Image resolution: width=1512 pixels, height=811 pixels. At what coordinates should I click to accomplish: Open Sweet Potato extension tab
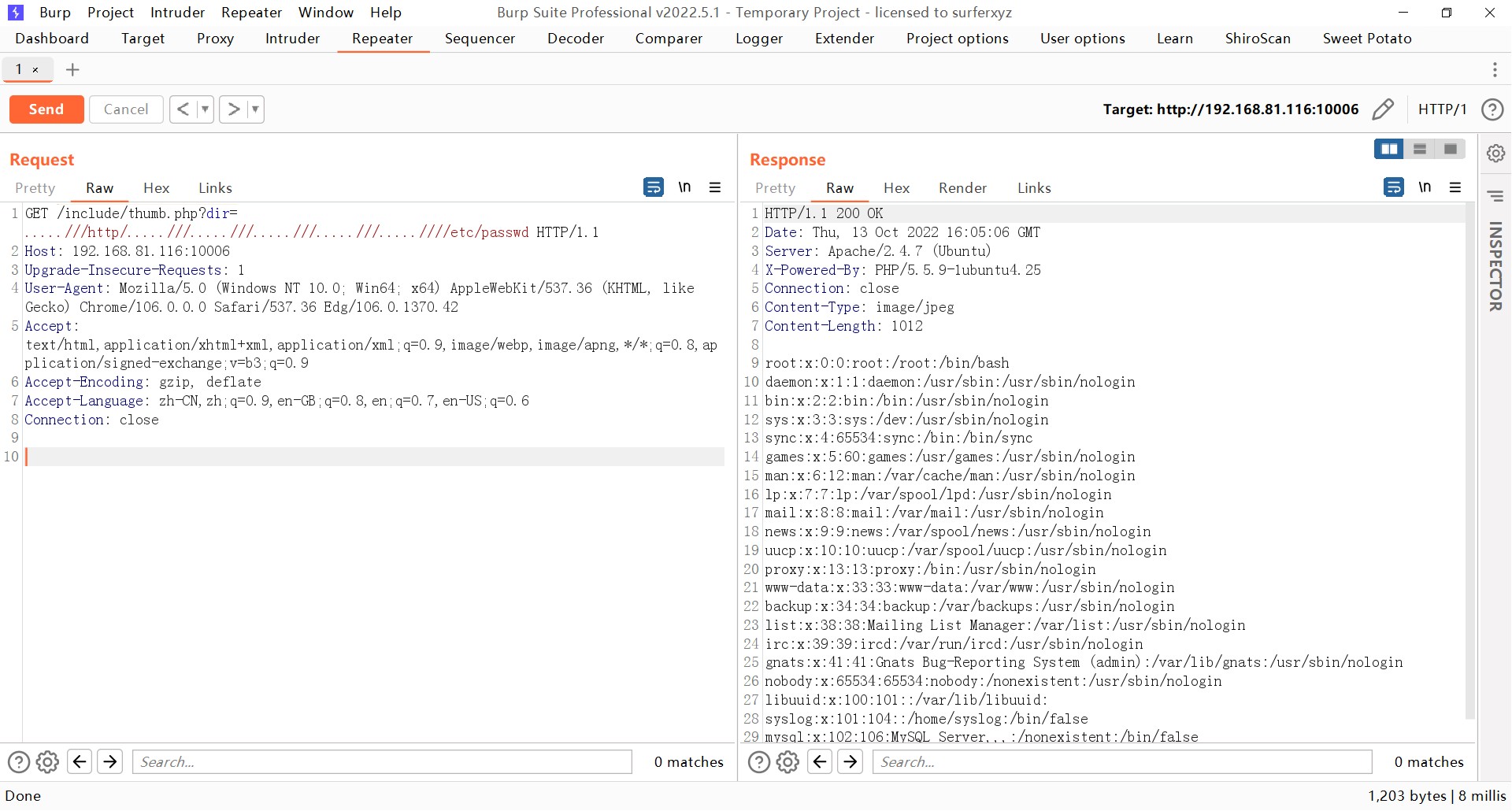(x=1367, y=39)
